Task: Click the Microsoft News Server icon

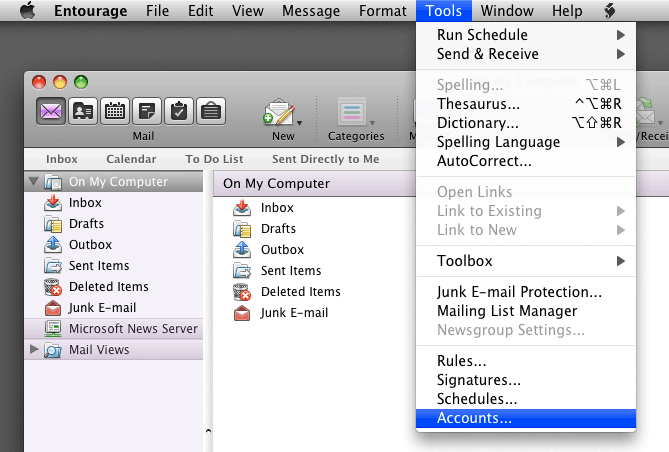Action: pos(53,328)
